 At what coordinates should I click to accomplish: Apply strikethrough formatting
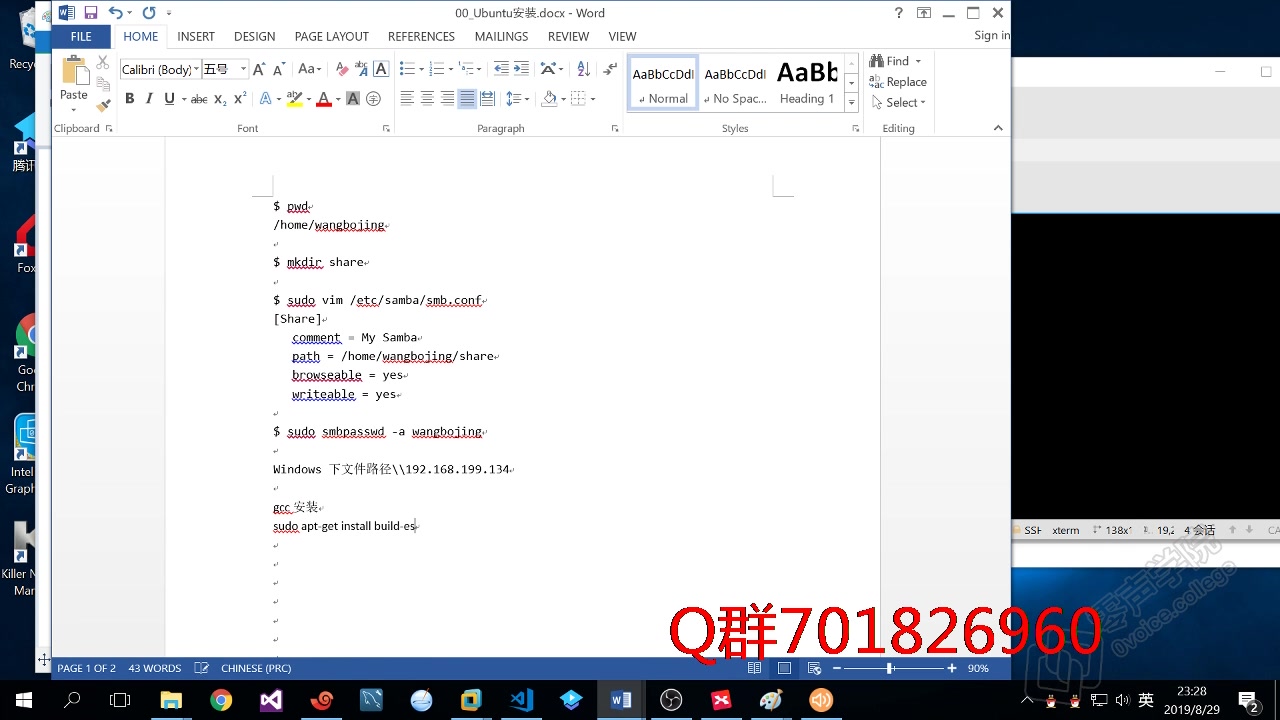pos(199,98)
